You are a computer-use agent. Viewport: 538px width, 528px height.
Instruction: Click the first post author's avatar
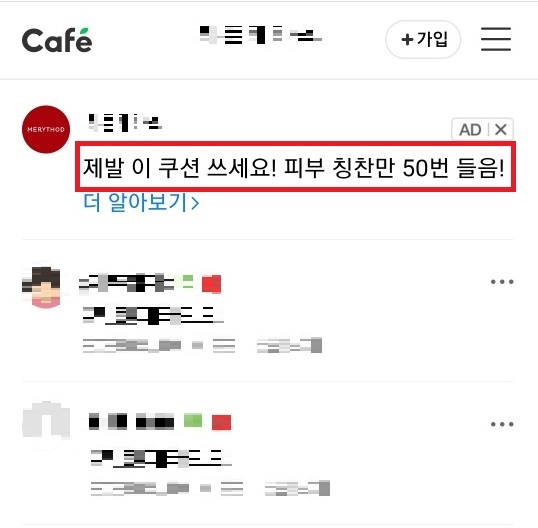click(x=45, y=287)
